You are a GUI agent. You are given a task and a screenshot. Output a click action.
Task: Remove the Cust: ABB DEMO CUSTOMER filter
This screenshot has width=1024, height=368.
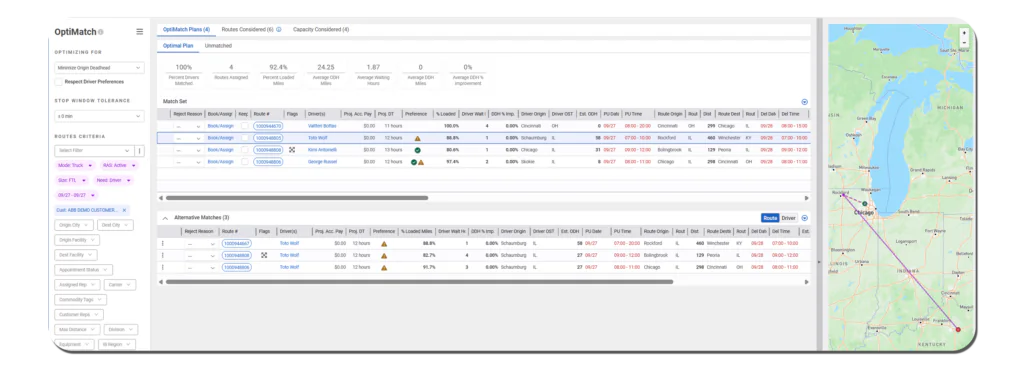pyautogui.click(x=124, y=210)
